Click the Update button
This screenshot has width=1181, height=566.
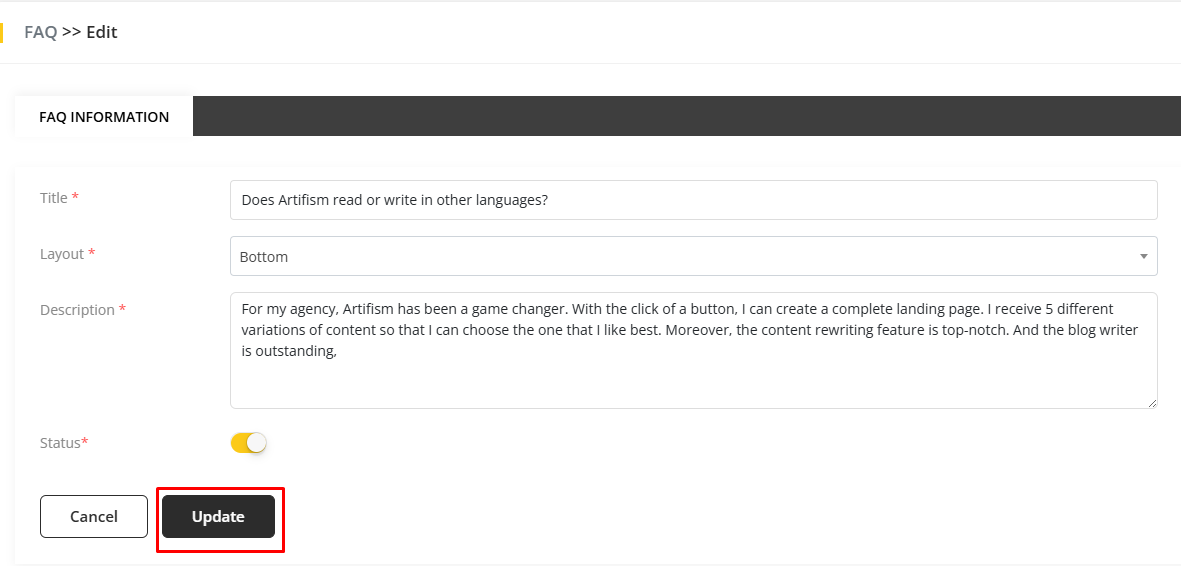click(x=218, y=517)
